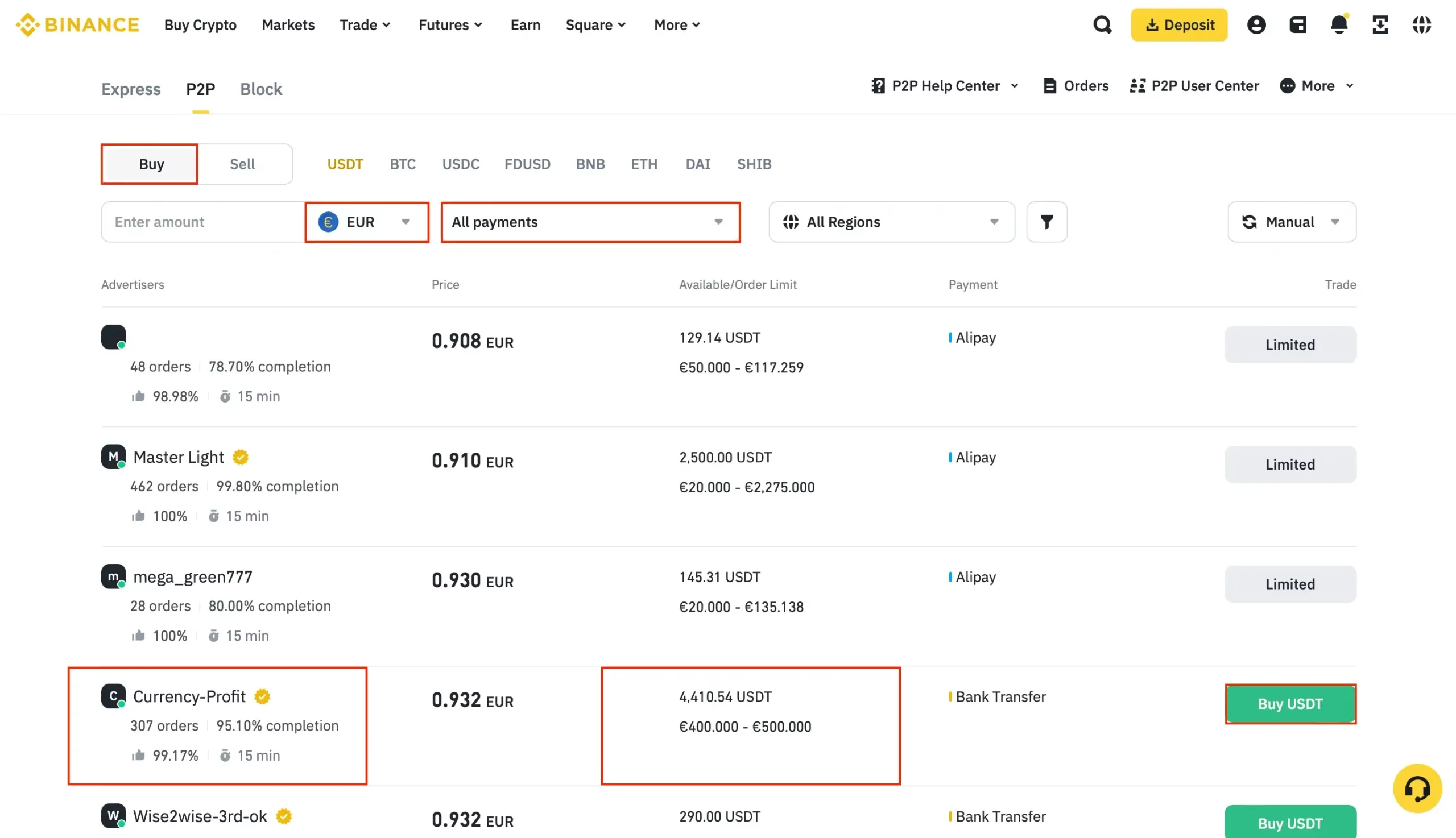This screenshot has height=838, width=1456.
Task: Select the BNB coin tab
Action: (590, 164)
